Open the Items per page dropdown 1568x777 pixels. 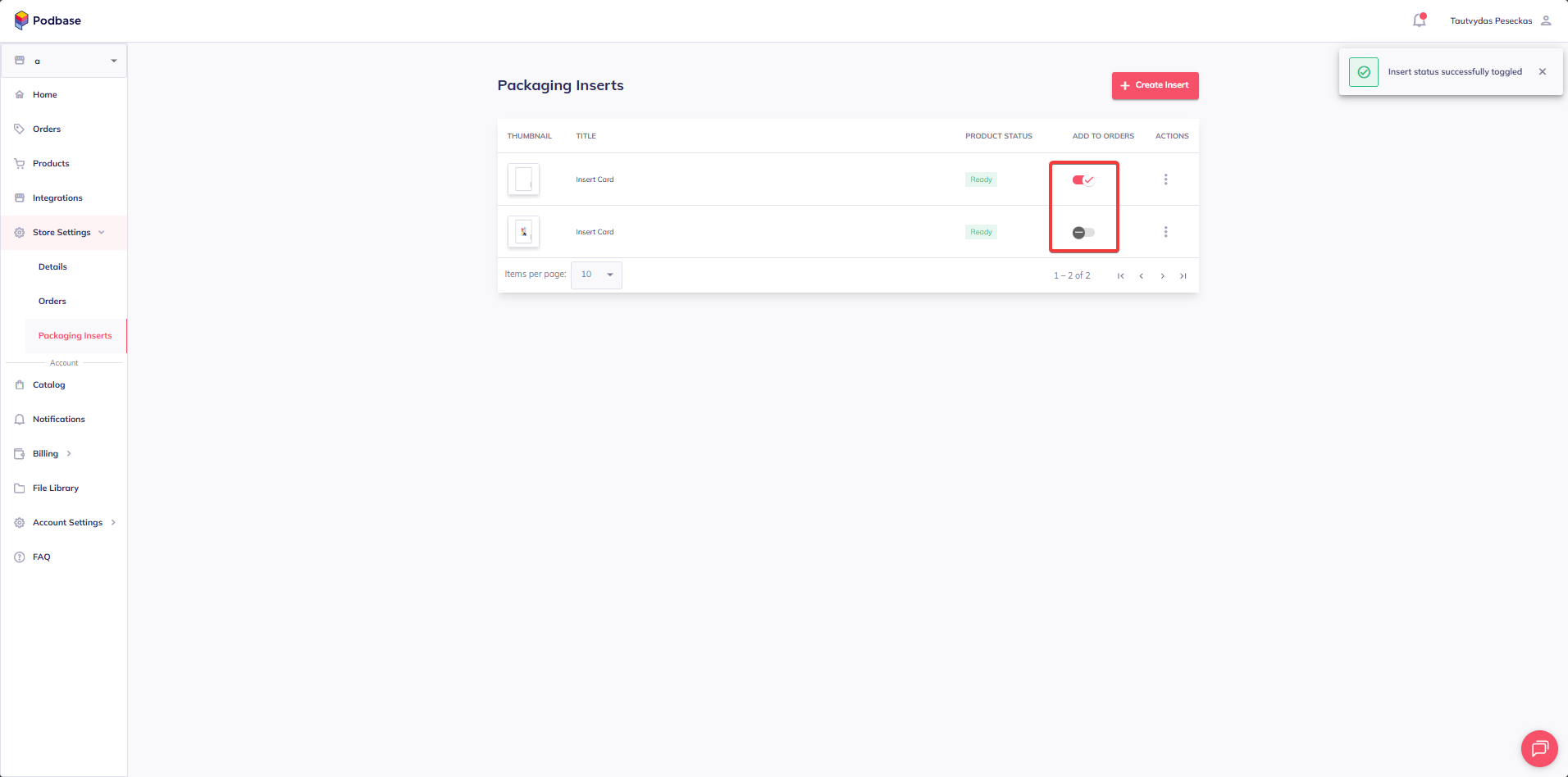596,275
